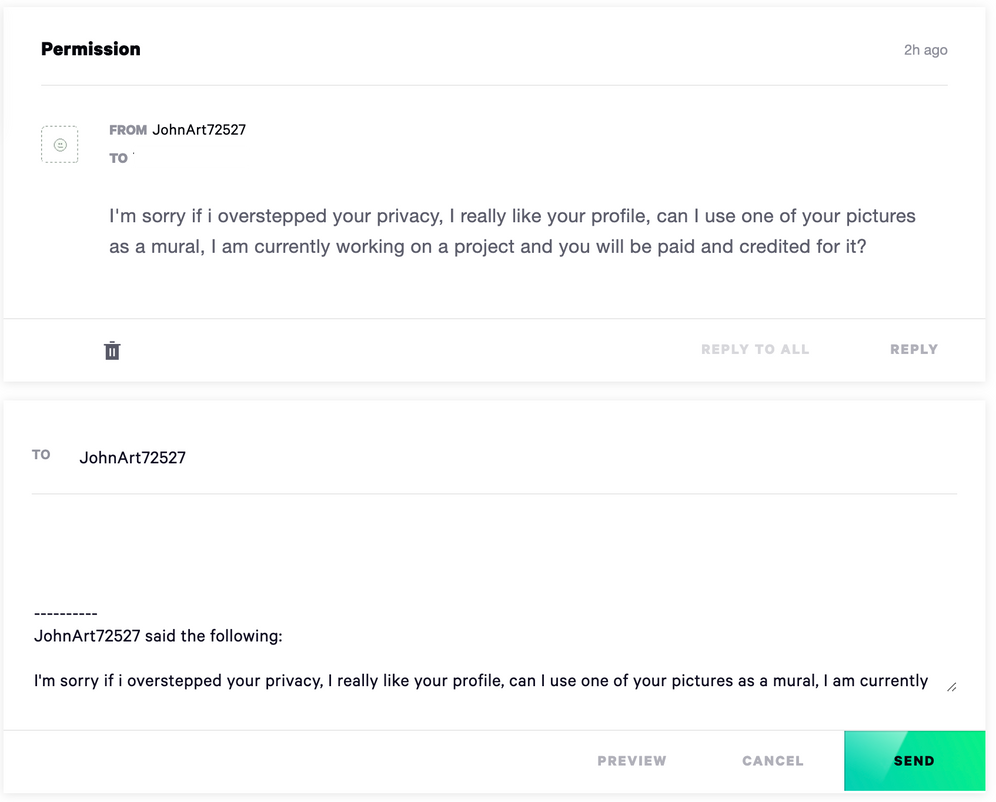Open JohnArt72527's profile from the FROM field
The height and width of the screenshot is (802, 996).
coord(199,129)
